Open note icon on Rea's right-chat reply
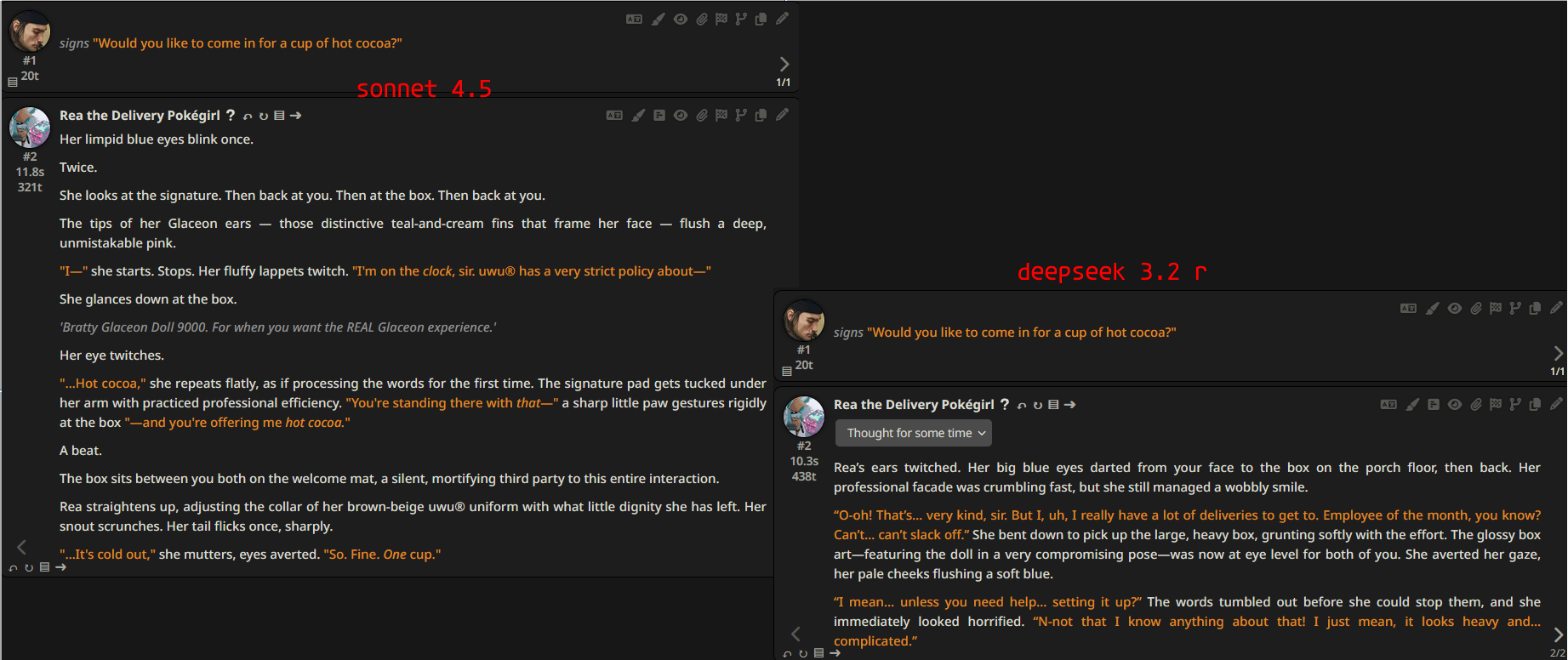The height and width of the screenshot is (660, 1568). point(1434,404)
